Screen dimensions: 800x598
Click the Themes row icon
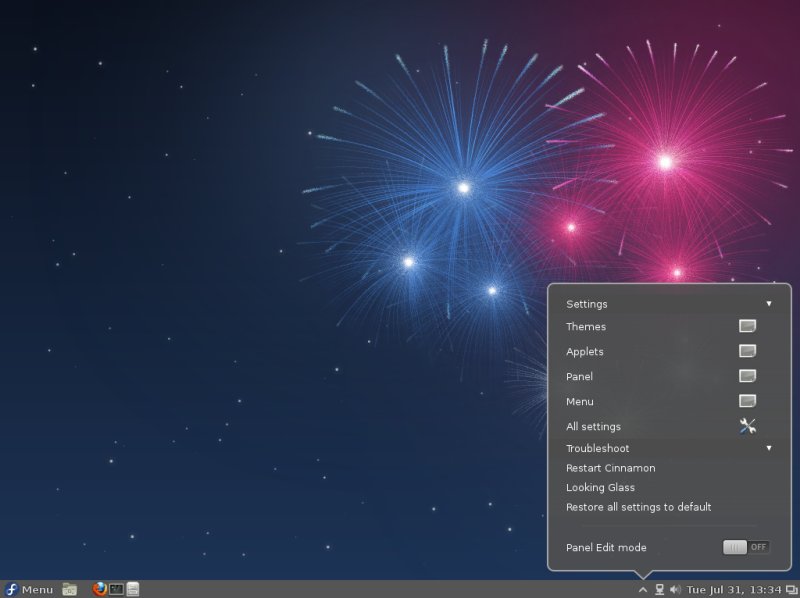tap(747, 326)
